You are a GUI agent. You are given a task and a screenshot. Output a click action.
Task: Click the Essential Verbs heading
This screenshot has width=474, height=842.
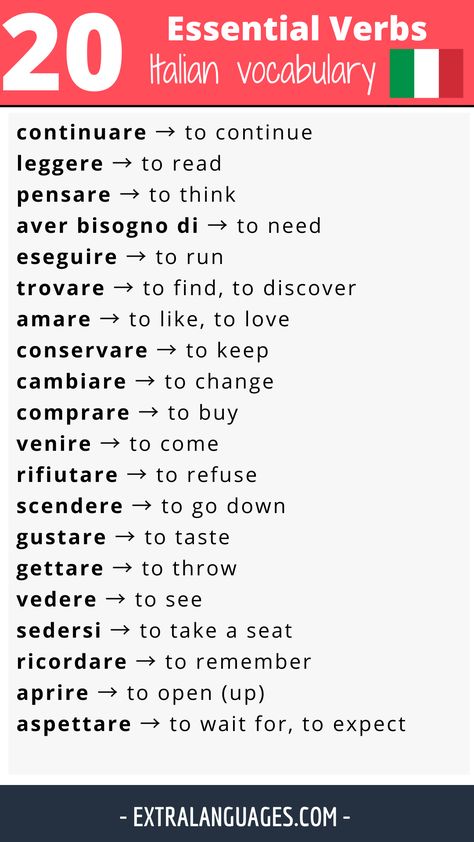(x=297, y=28)
